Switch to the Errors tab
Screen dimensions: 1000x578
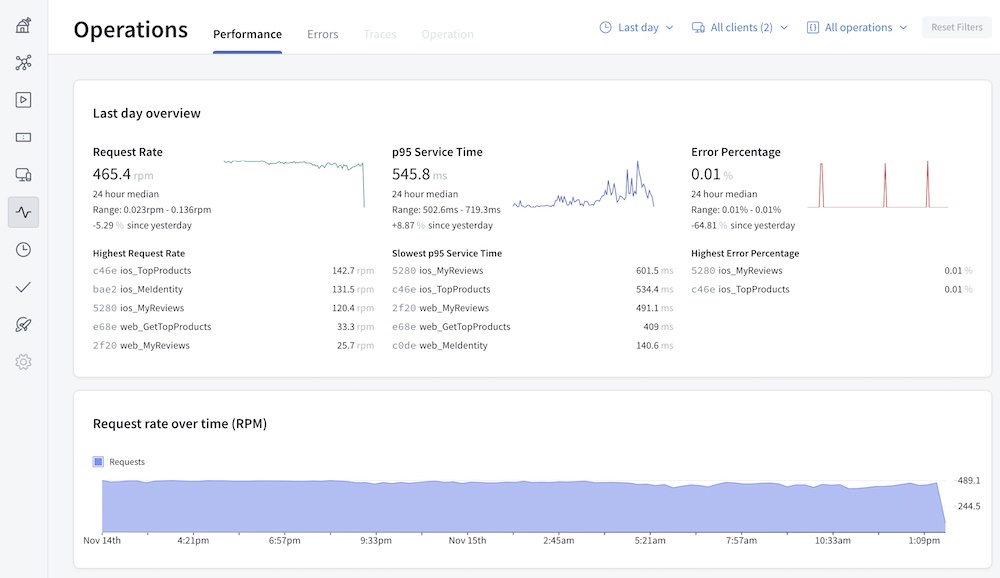pyautogui.click(x=322, y=35)
